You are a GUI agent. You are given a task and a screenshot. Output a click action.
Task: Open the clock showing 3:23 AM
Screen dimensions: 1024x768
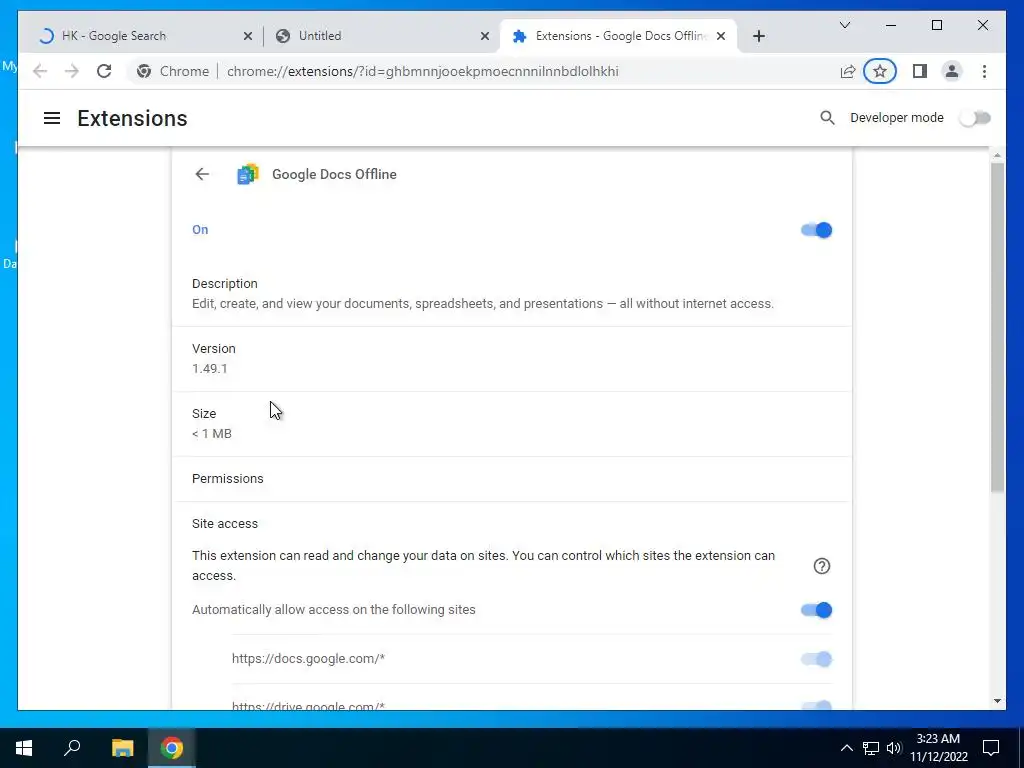pyautogui.click(x=938, y=748)
